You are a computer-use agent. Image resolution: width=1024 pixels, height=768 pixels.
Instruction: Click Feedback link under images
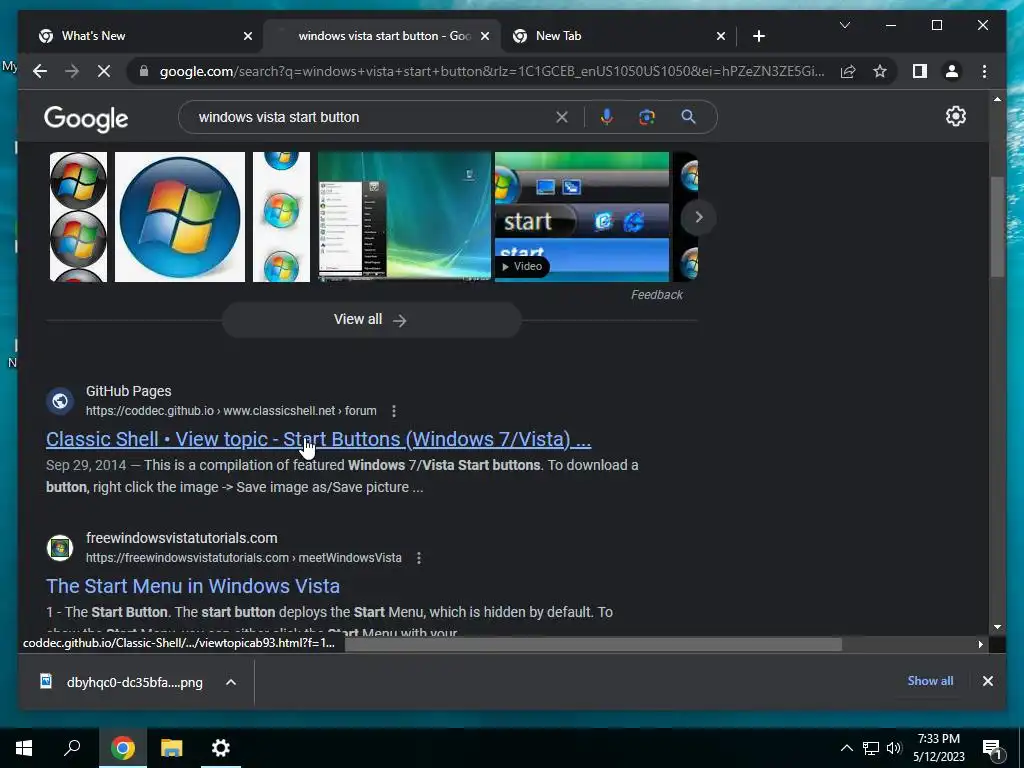click(656, 295)
